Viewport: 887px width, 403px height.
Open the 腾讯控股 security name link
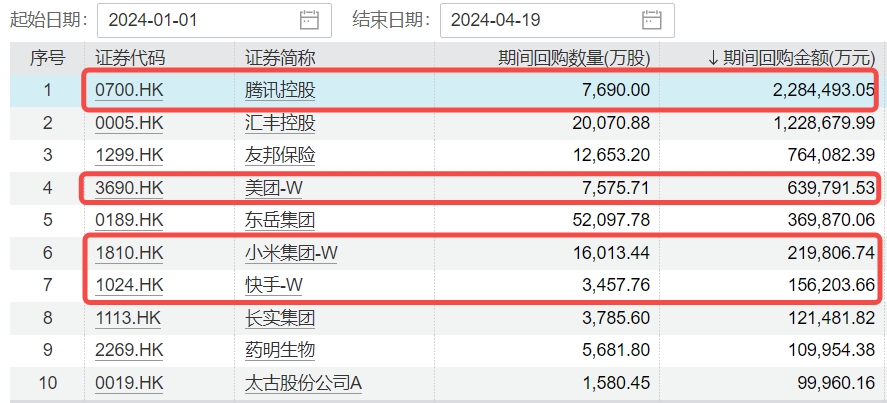coord(280,90)
